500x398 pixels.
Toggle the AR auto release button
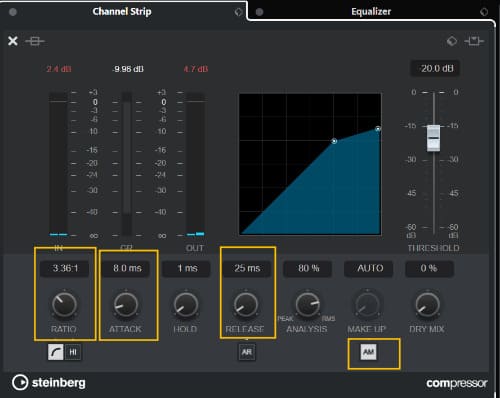coord(247,352)
